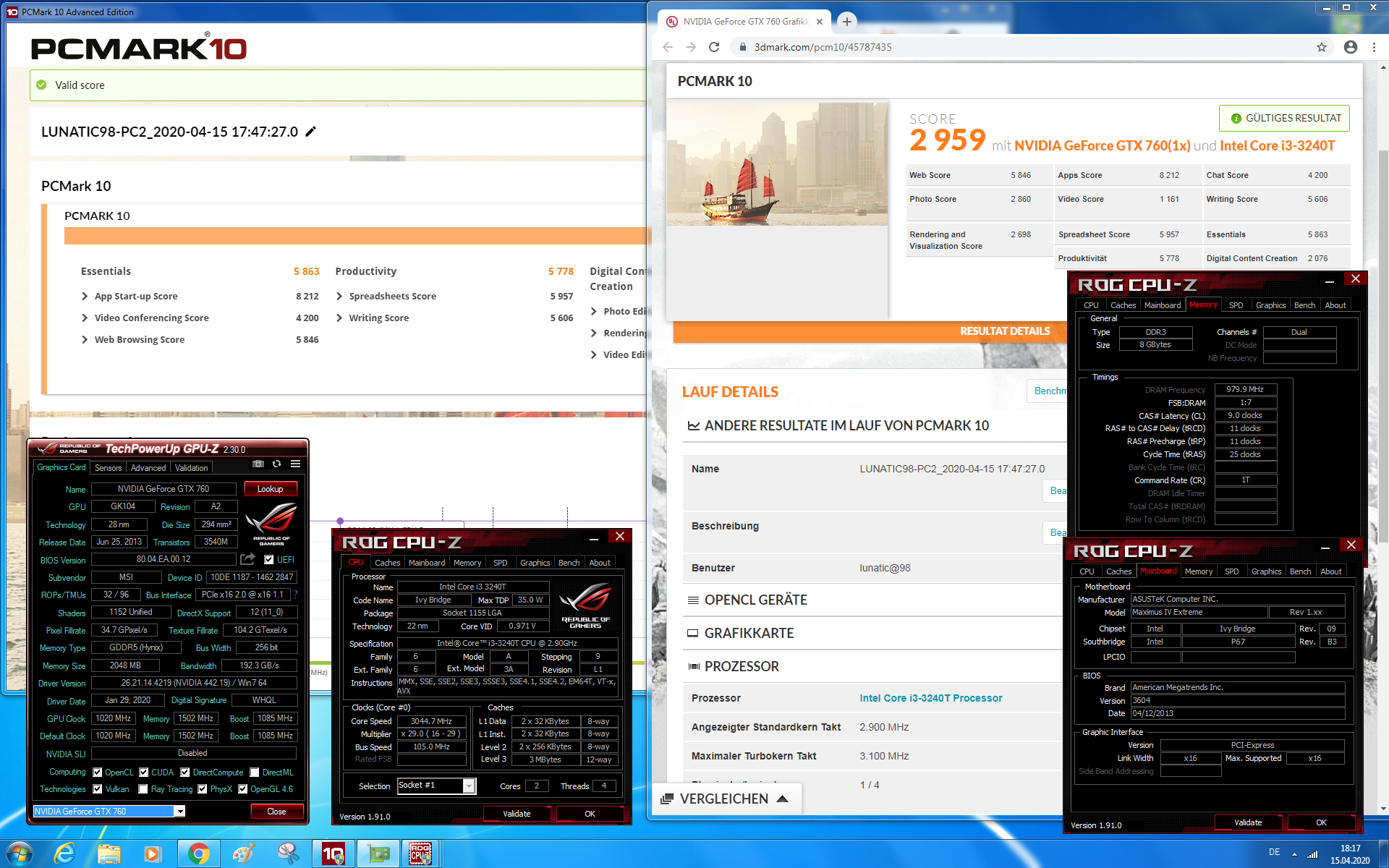Toggle CUDA checkbox
Screen dimensions: 1389x868
click(144, 773)
